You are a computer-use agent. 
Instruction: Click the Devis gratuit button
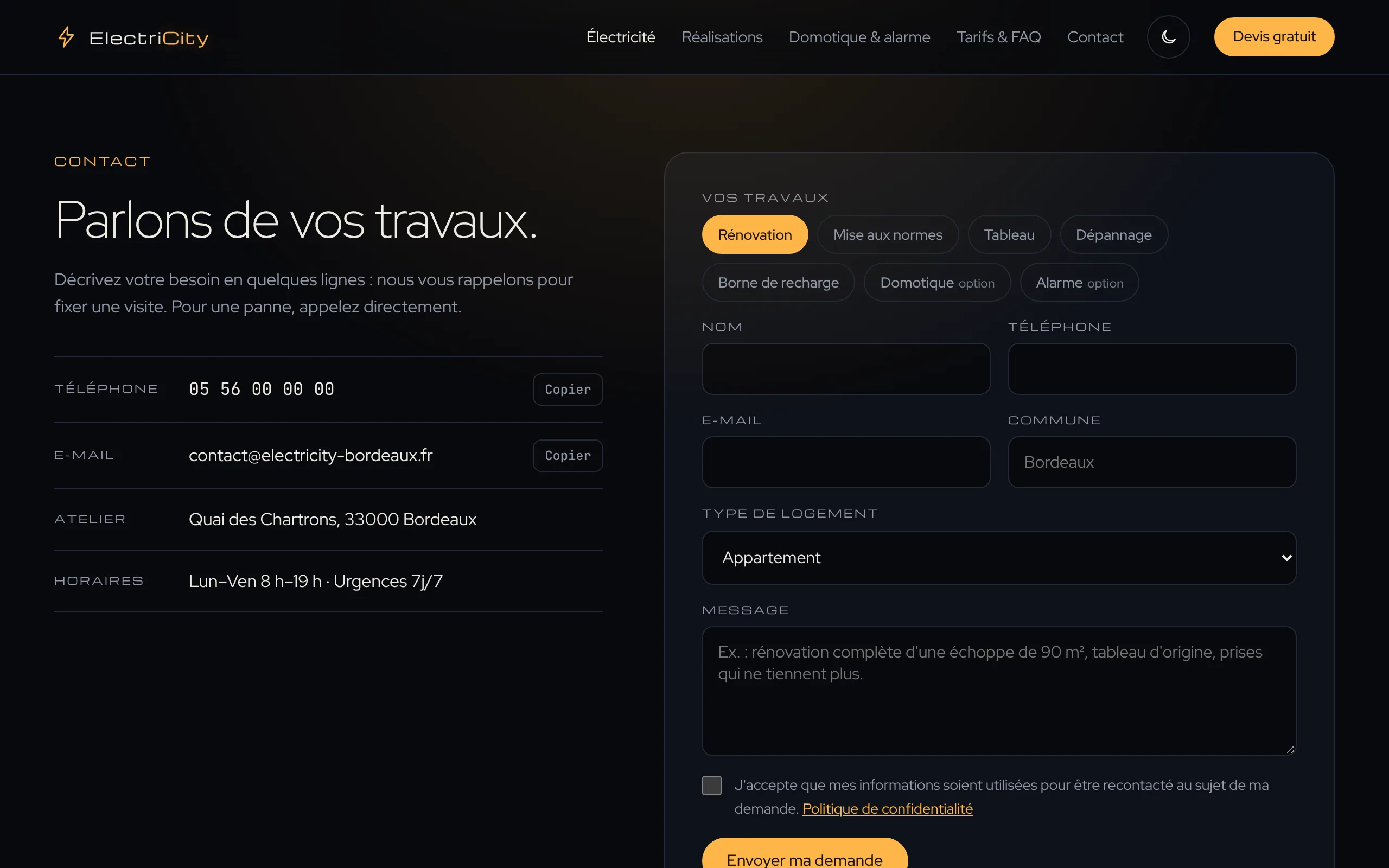1274,37
